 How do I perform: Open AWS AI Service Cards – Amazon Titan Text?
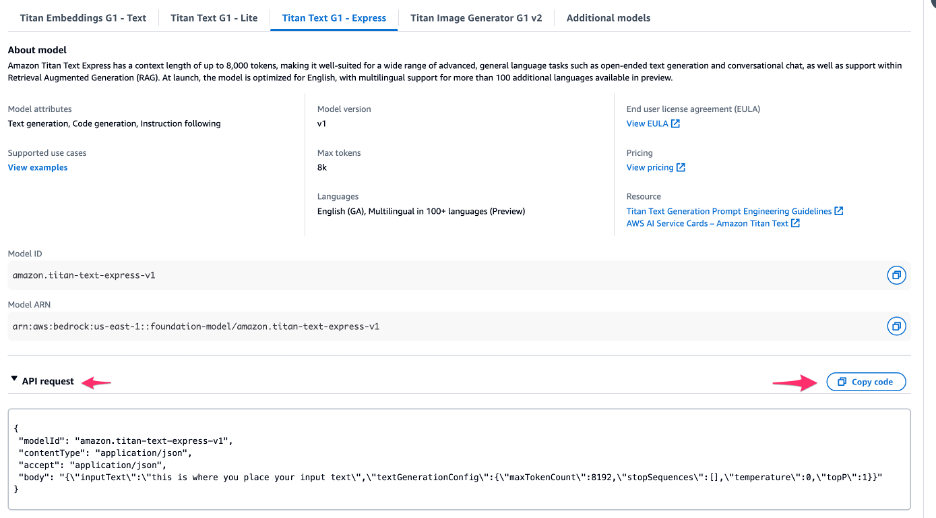707,224
